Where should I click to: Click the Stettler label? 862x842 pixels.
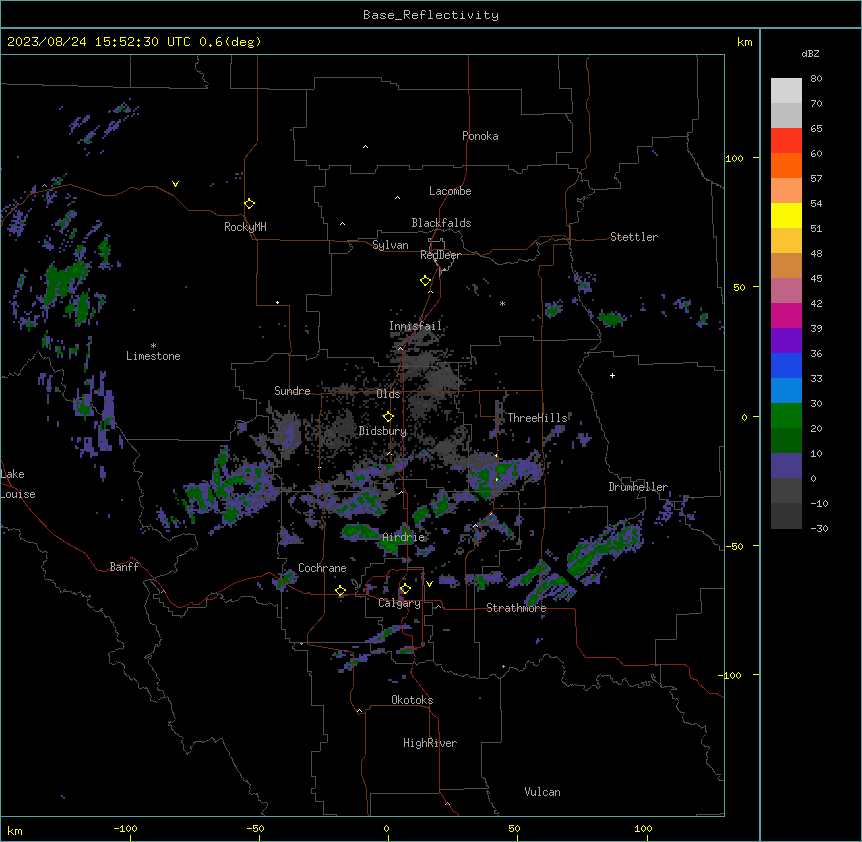click(x=634, y=237)
